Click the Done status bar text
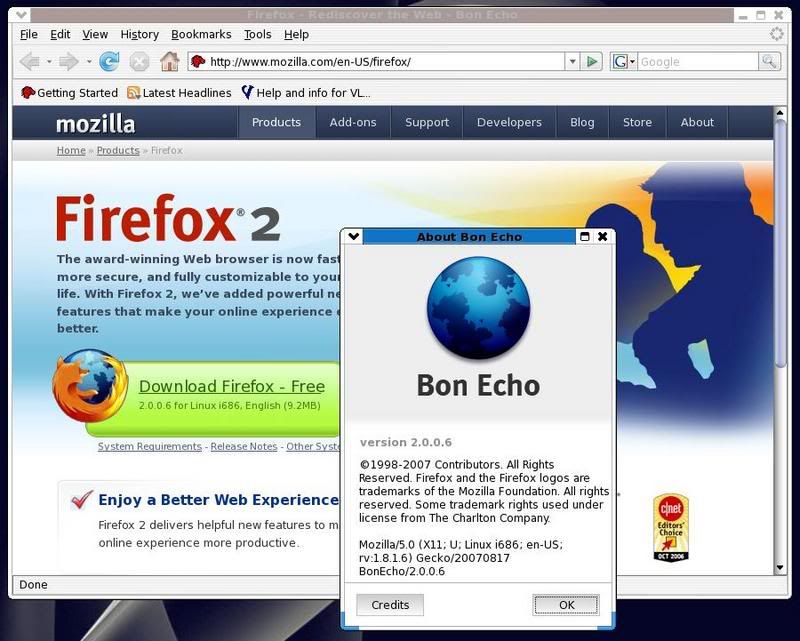The width and height of the screenshot is (800, 641). click(33, 584)
